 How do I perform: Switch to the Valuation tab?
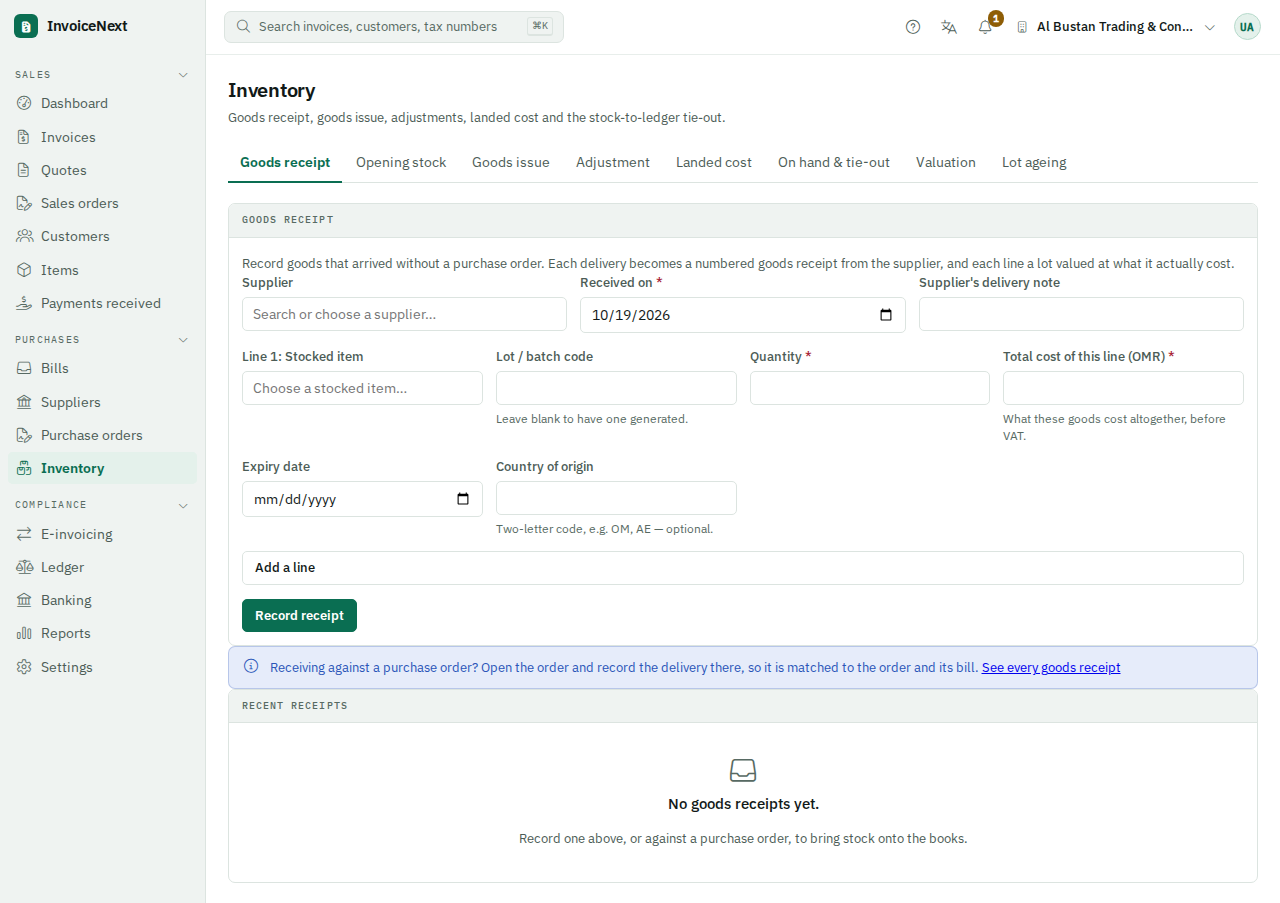click(x=946, y=162)
